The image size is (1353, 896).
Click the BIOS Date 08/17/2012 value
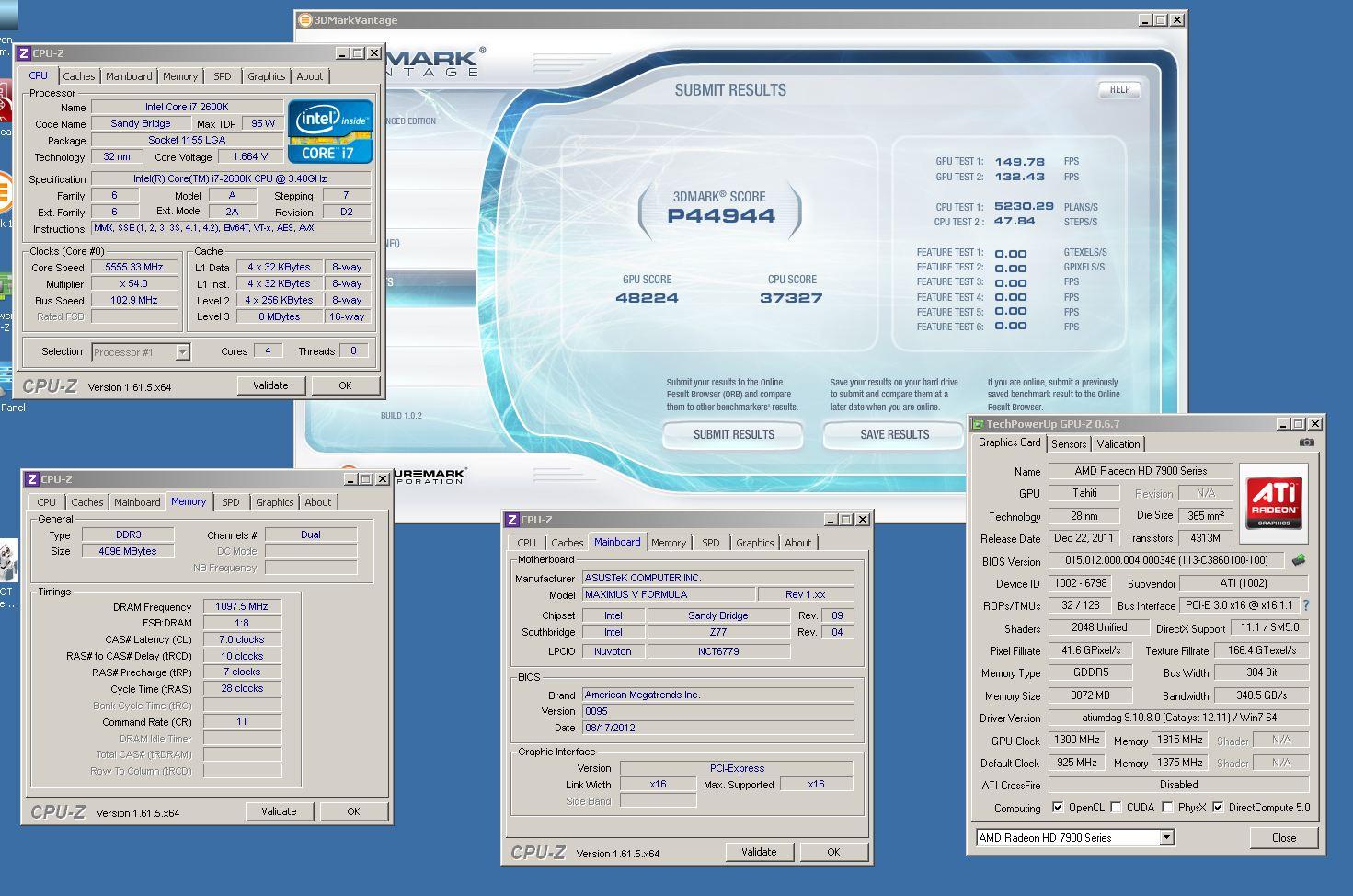pos(718,728)
